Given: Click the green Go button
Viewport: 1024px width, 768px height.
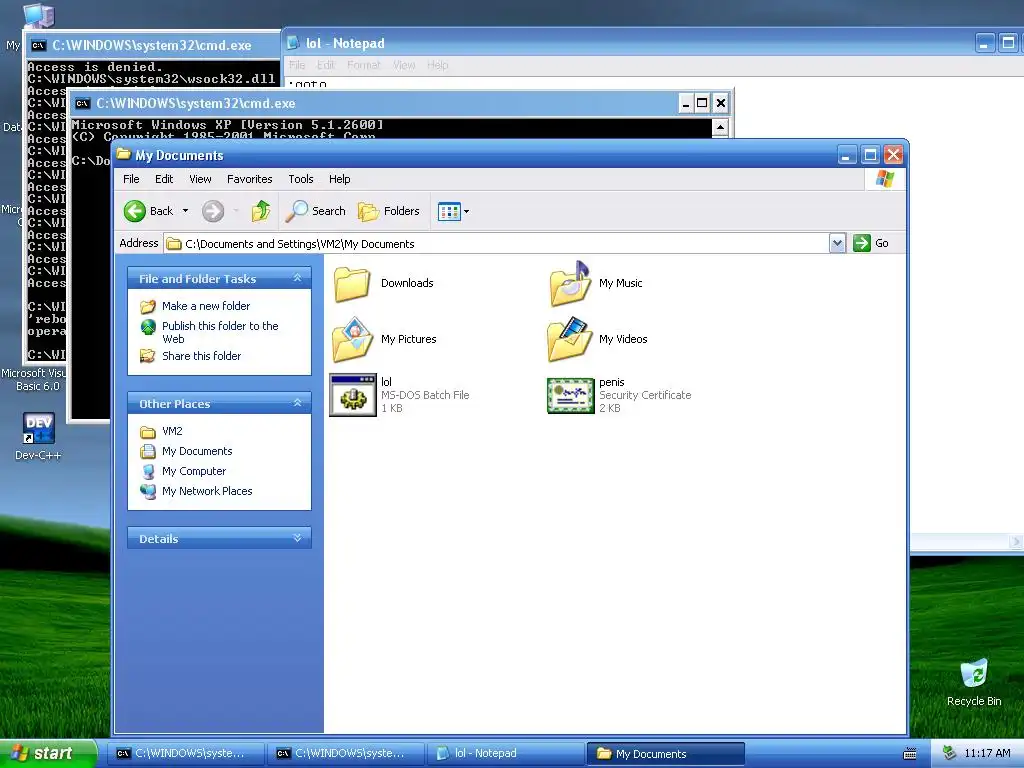Looking at the screenshot, I should [x=871, y=244].
